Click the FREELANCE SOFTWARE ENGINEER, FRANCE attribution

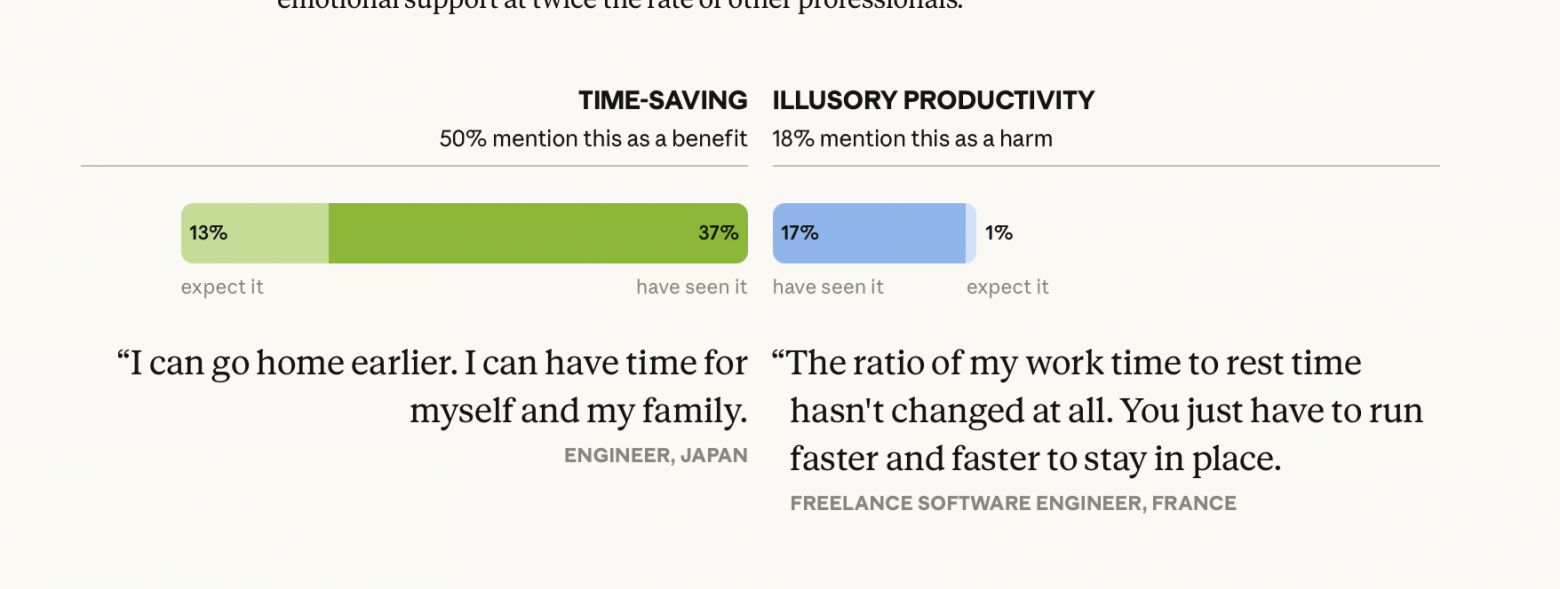1012,503
